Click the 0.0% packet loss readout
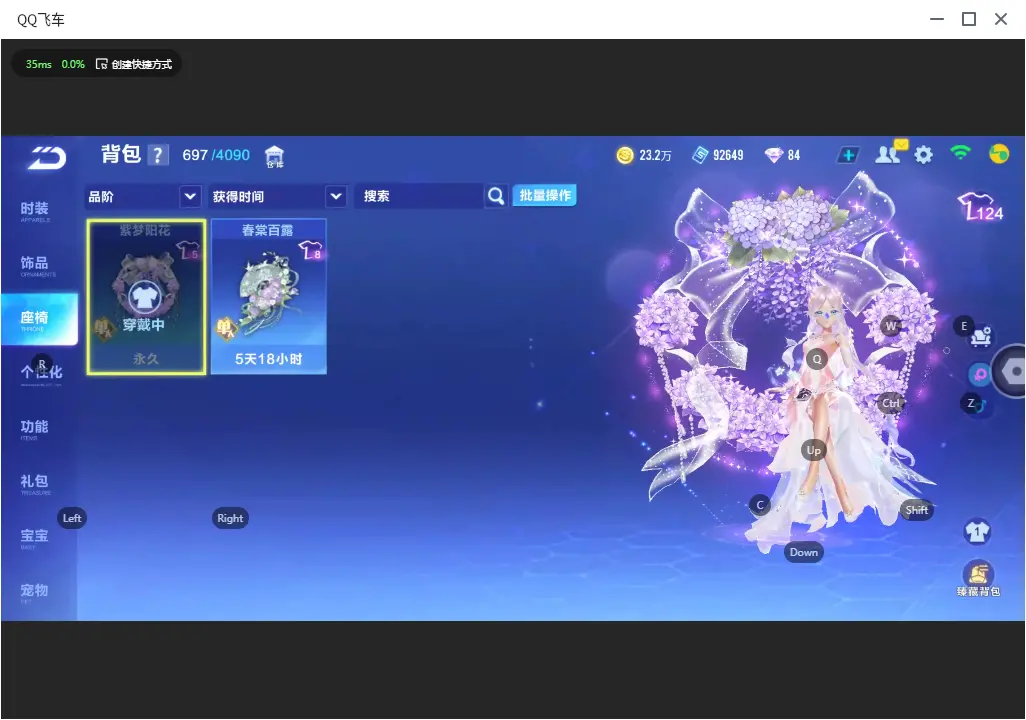 pos(73,64)
